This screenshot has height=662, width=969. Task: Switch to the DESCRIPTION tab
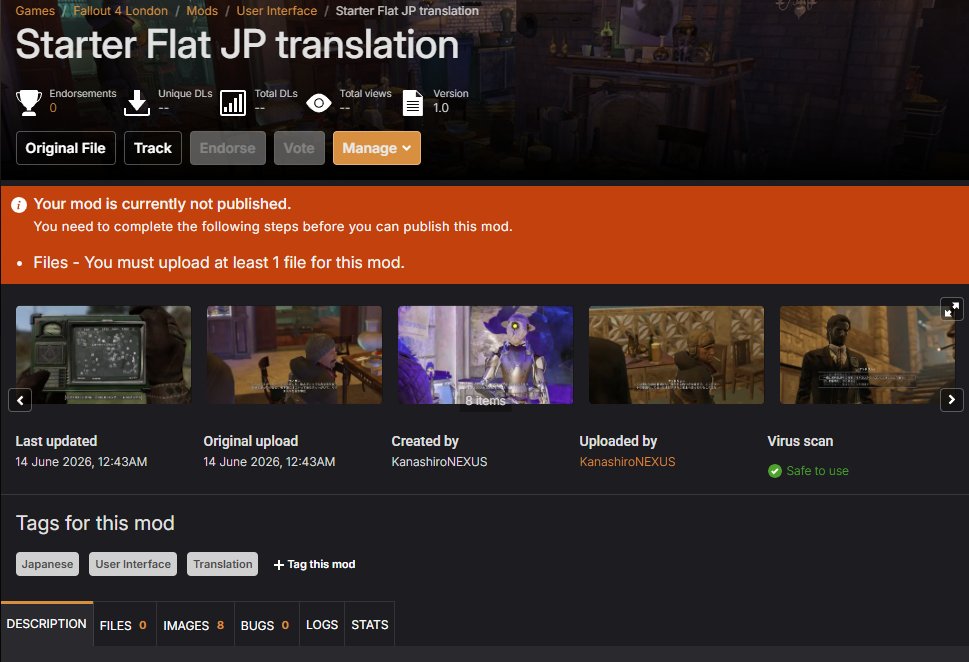47,624
